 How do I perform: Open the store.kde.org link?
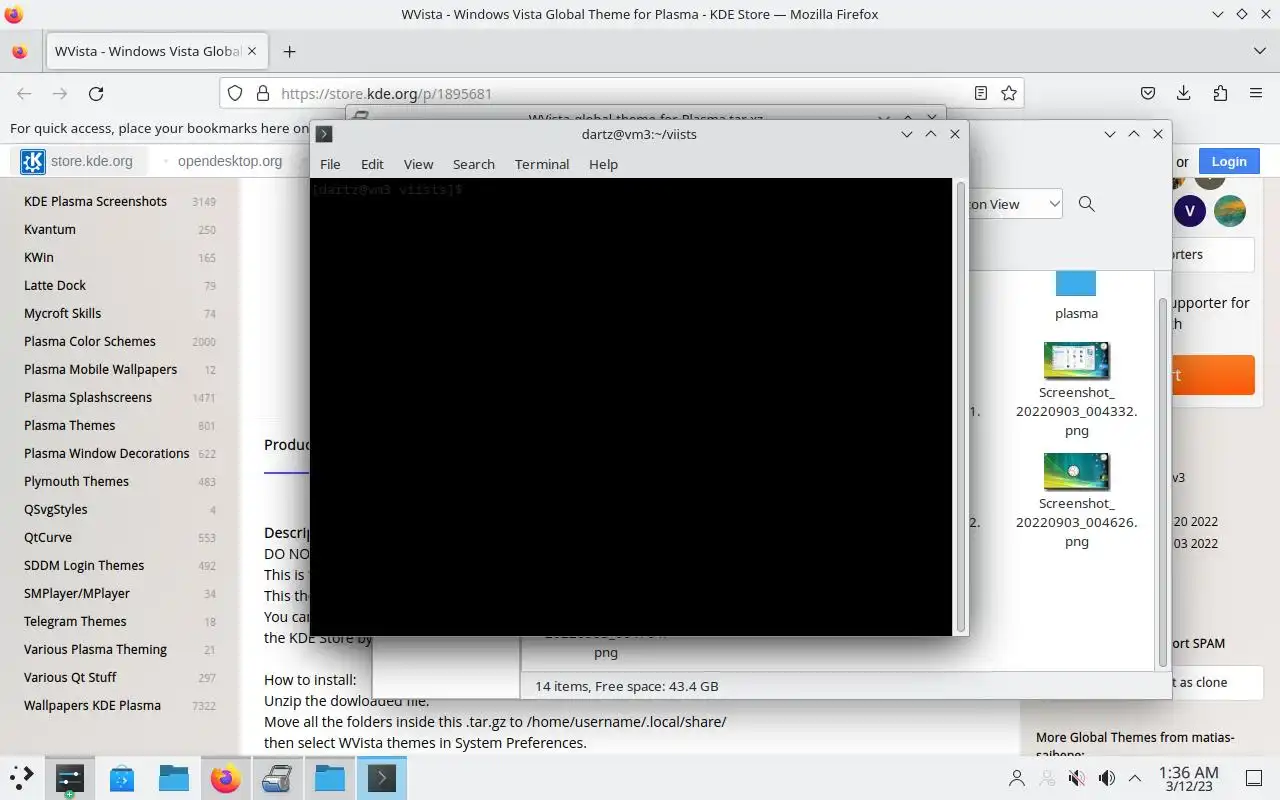point(92,161)
